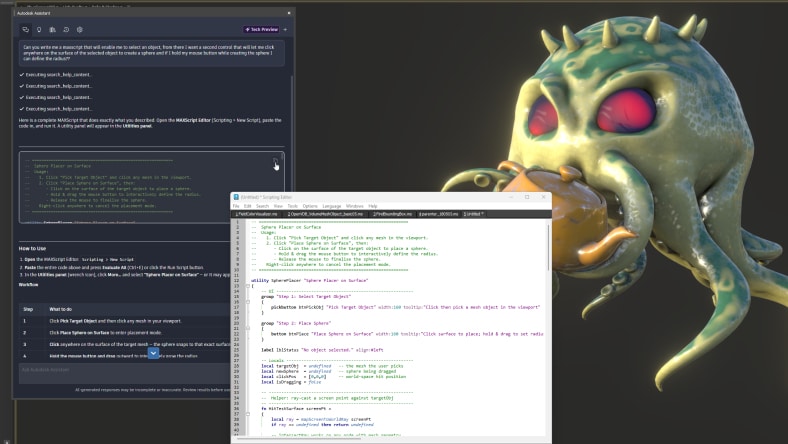Open the View menu in the Scripting Editor
Image resolution: width=788 pixels, height=444 pixels.
click(278, 206)
